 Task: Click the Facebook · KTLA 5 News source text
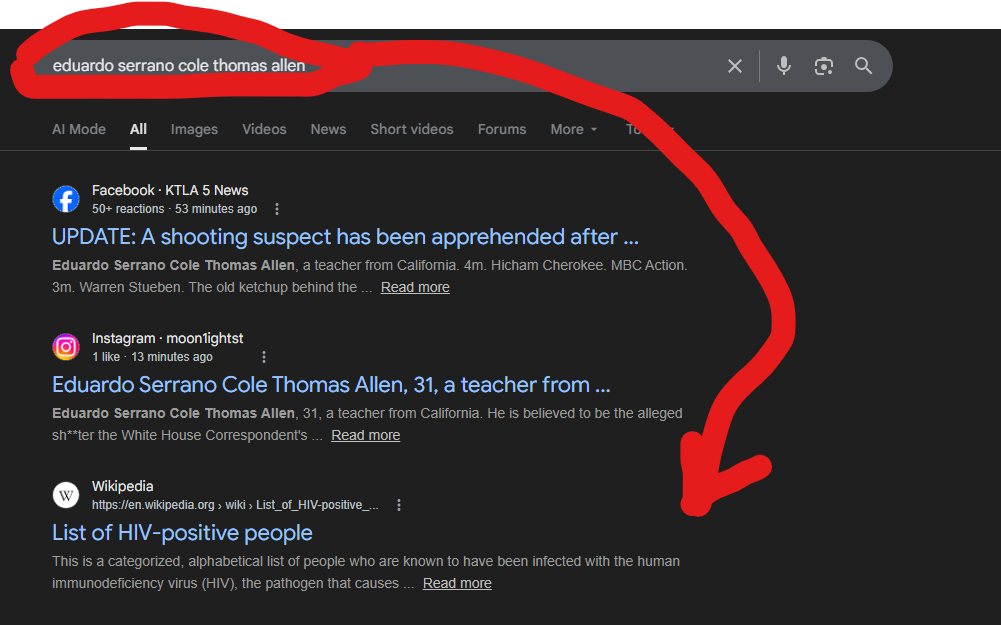tap(170, 190)
